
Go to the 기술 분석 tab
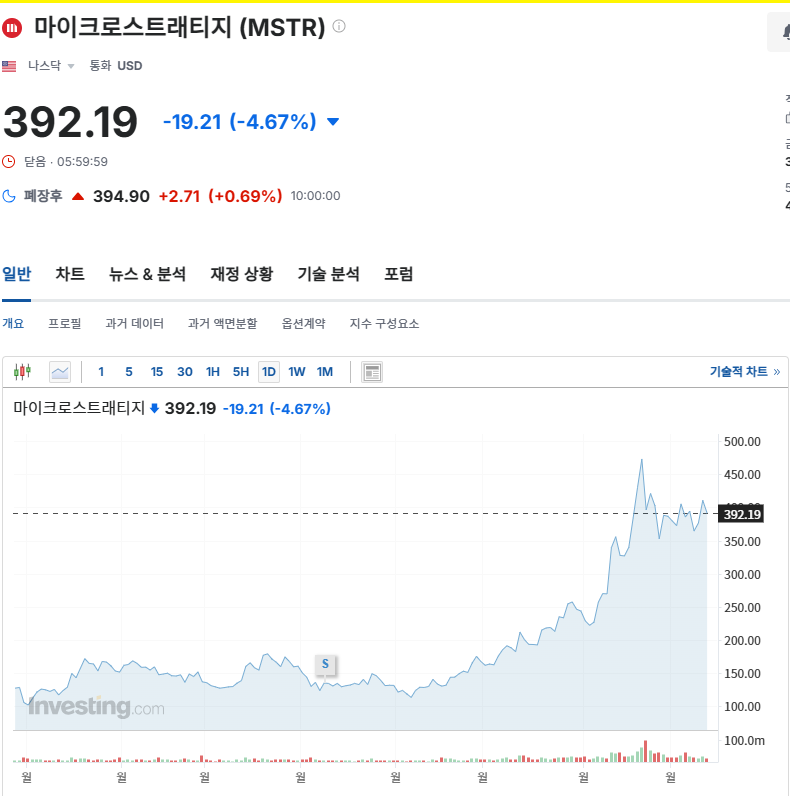pyautogui.click(x=328, y=274)
